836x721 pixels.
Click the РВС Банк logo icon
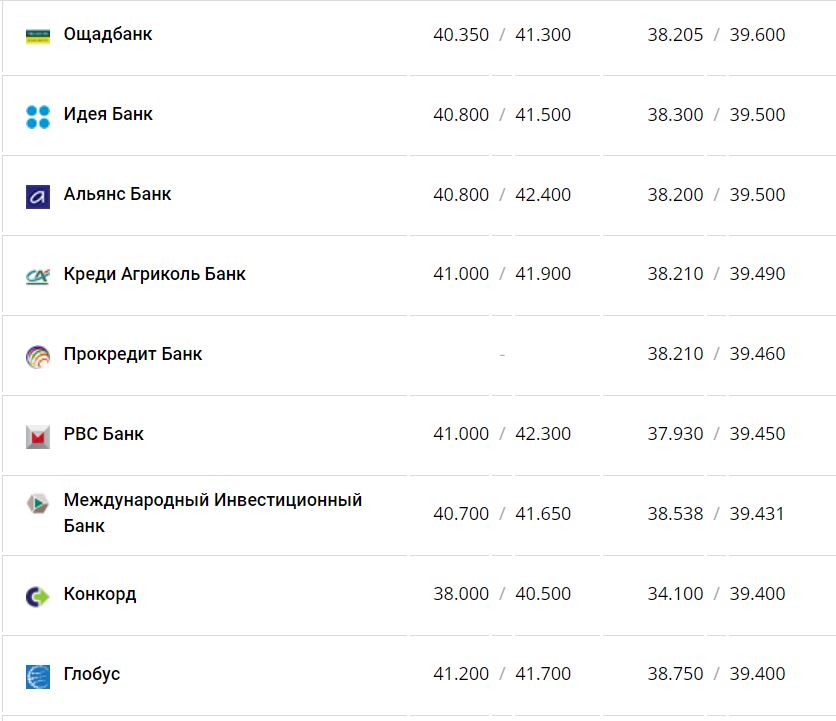coord(38,436)
